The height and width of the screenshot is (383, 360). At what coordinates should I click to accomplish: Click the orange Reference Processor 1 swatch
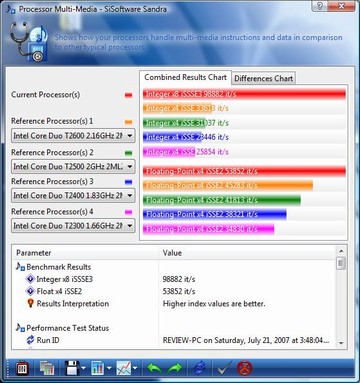pyautogui.click(x=128, y=122)
